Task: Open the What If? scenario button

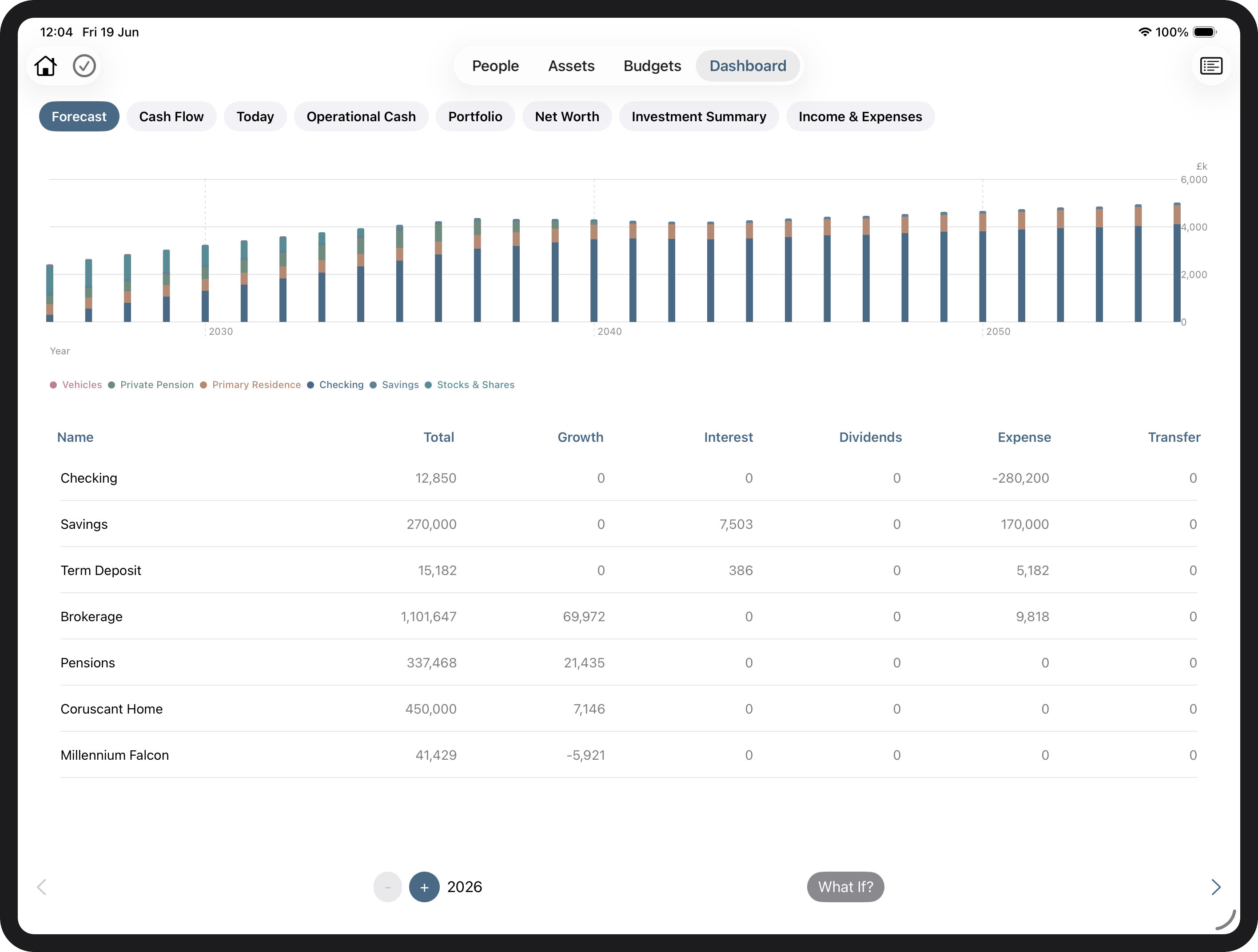Action: click(x=845, y=887)
